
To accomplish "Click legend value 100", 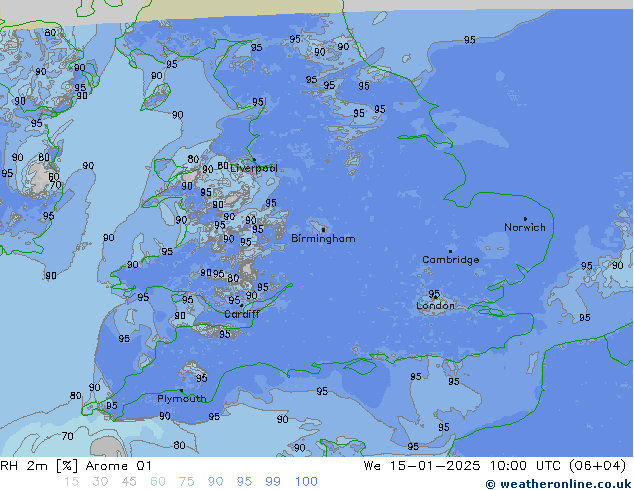I will pos(306,482).
